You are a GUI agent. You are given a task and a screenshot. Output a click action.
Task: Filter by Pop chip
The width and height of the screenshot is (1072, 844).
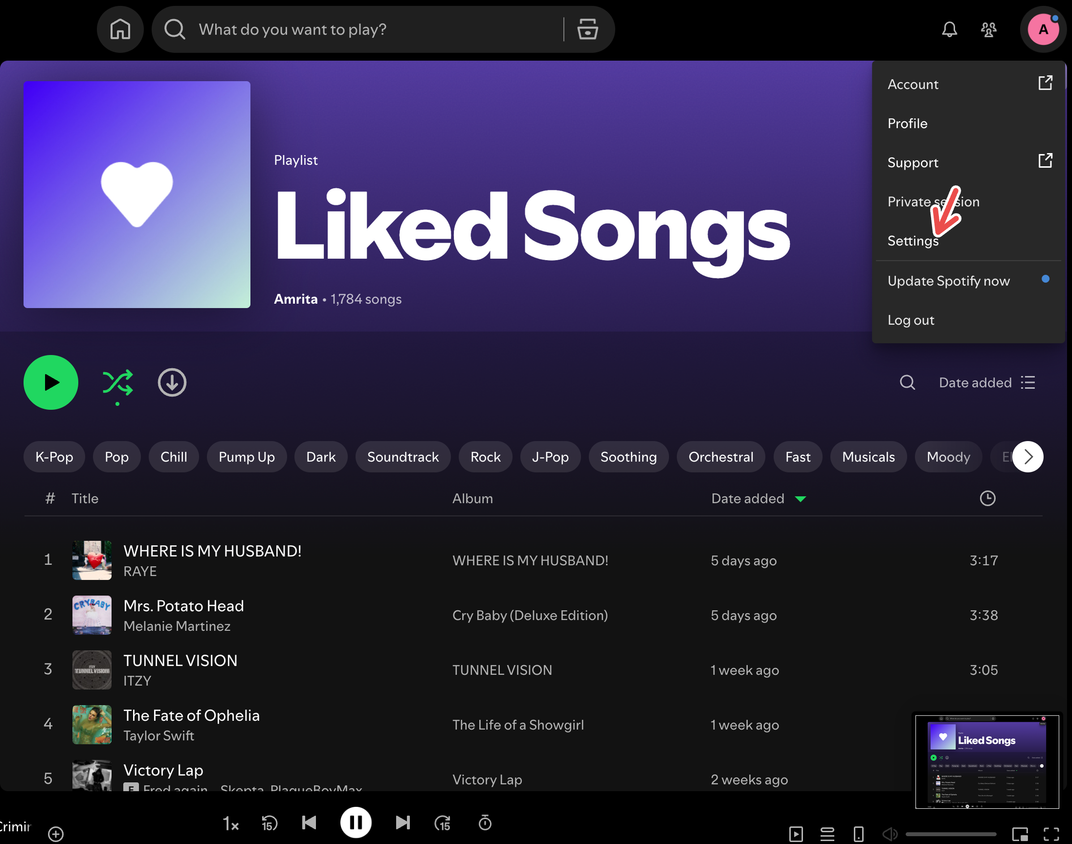tap(116, 457)
